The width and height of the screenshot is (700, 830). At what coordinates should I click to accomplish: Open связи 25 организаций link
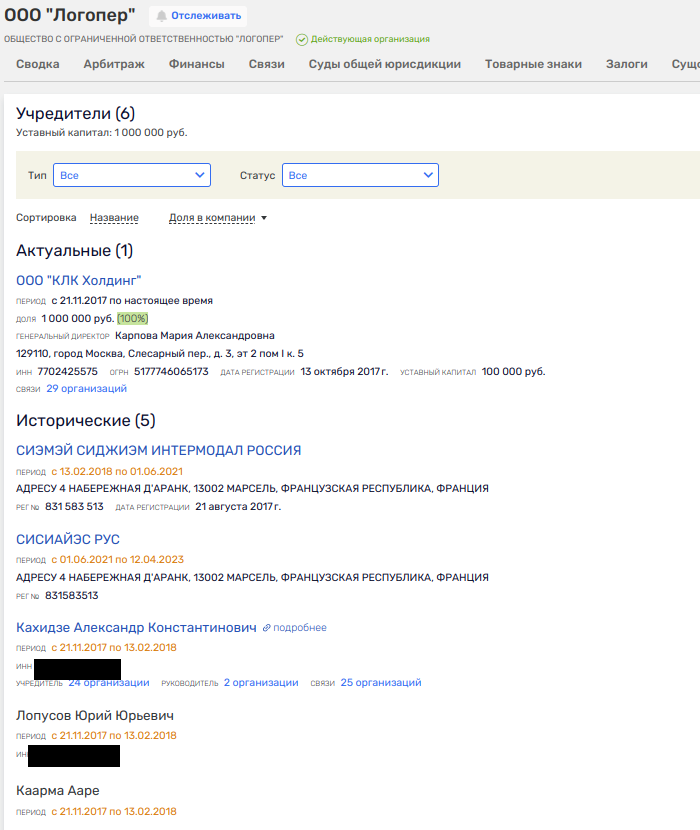coord(381,683)
